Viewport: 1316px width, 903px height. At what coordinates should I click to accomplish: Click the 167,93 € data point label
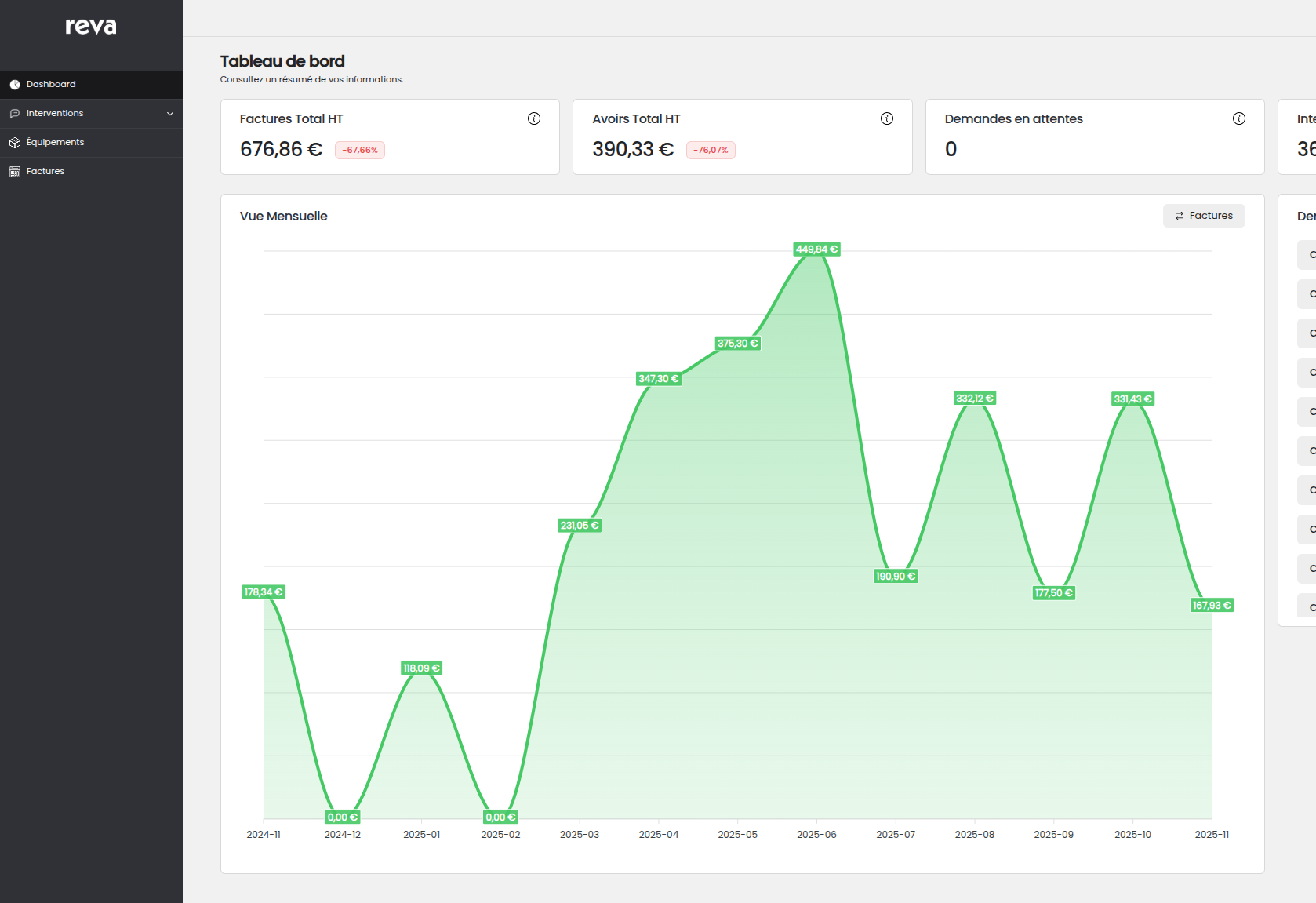[1212, 606]
